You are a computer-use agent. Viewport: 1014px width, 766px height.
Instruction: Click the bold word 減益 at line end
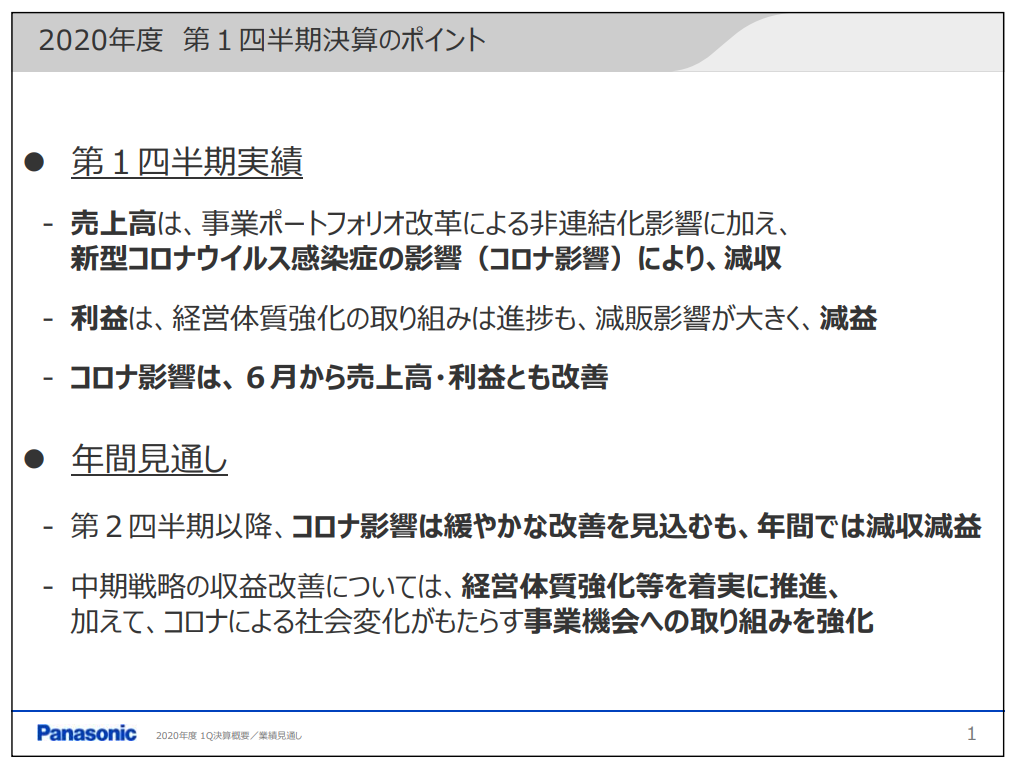coord(848,318)
